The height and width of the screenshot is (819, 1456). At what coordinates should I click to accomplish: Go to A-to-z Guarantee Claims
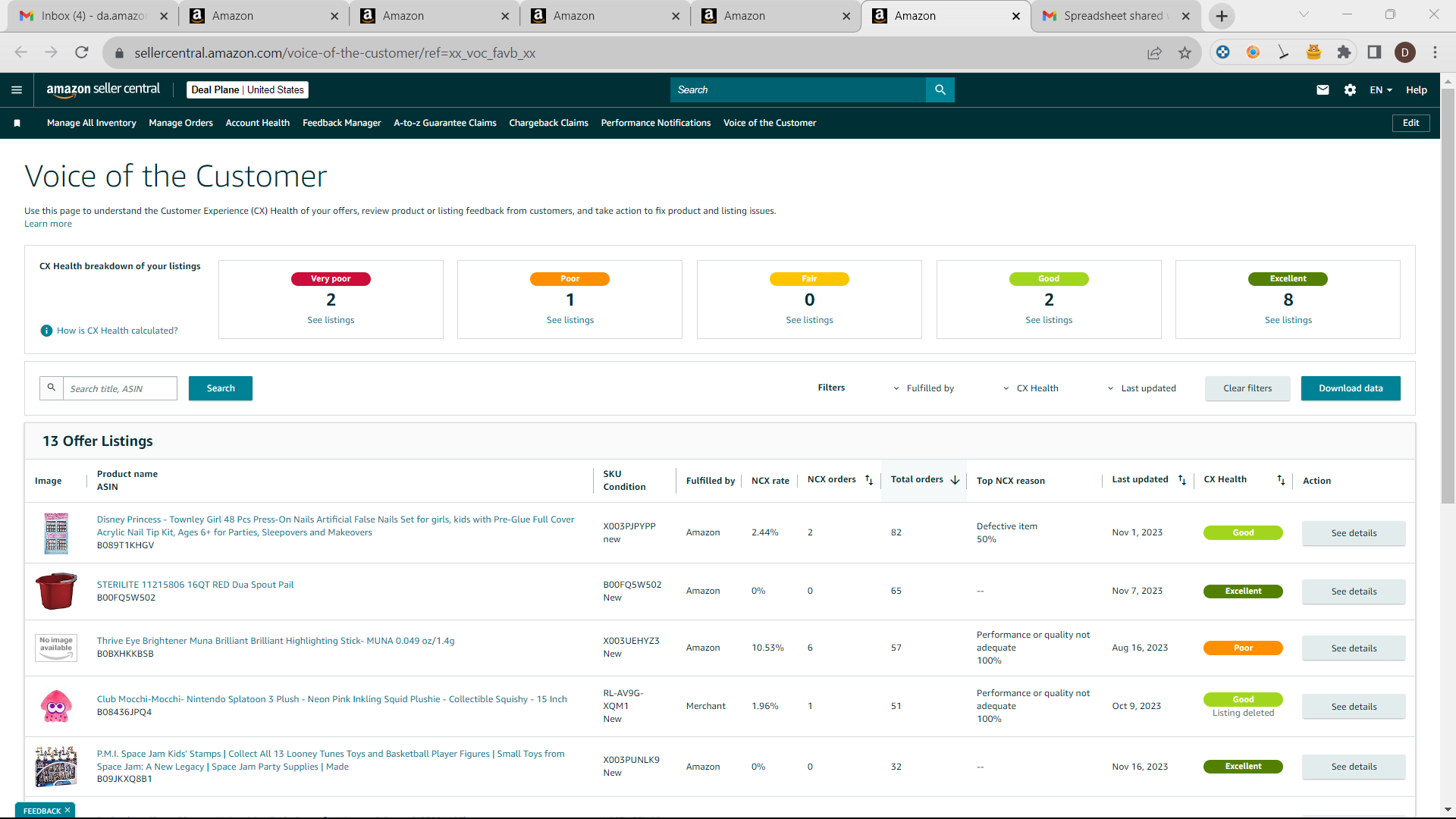click(x=444, y=123)
